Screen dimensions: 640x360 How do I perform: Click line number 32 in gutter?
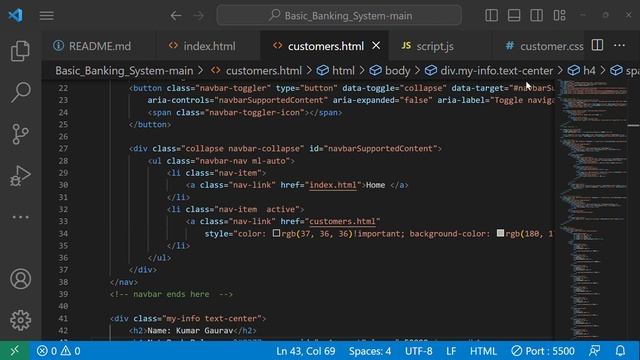63,209
